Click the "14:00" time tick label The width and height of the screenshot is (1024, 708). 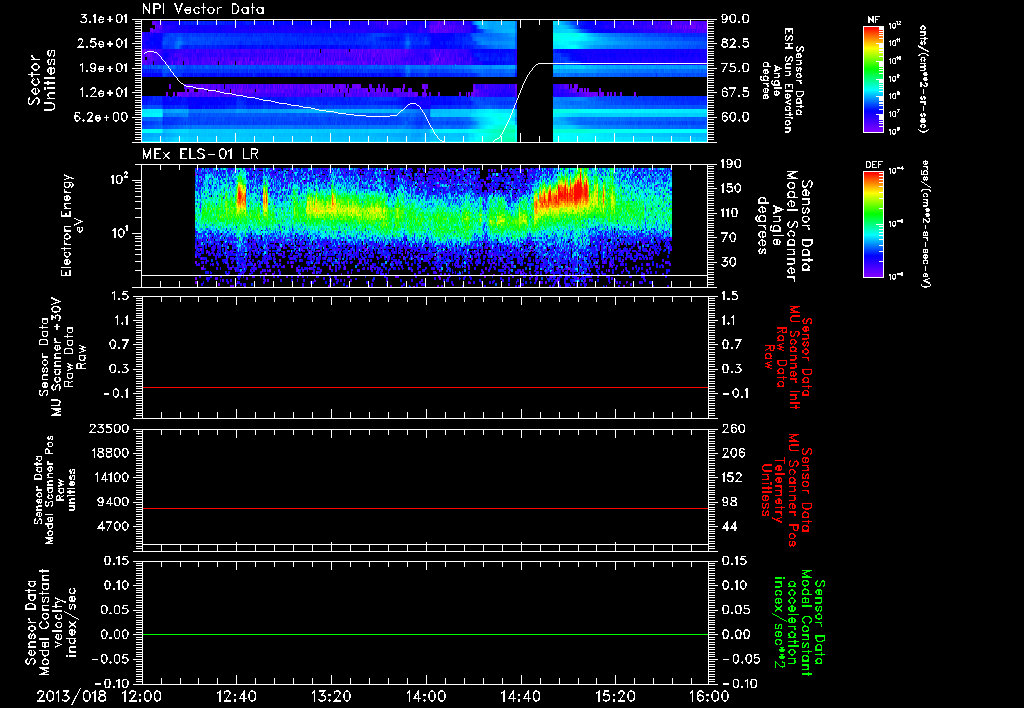(426, 696)
